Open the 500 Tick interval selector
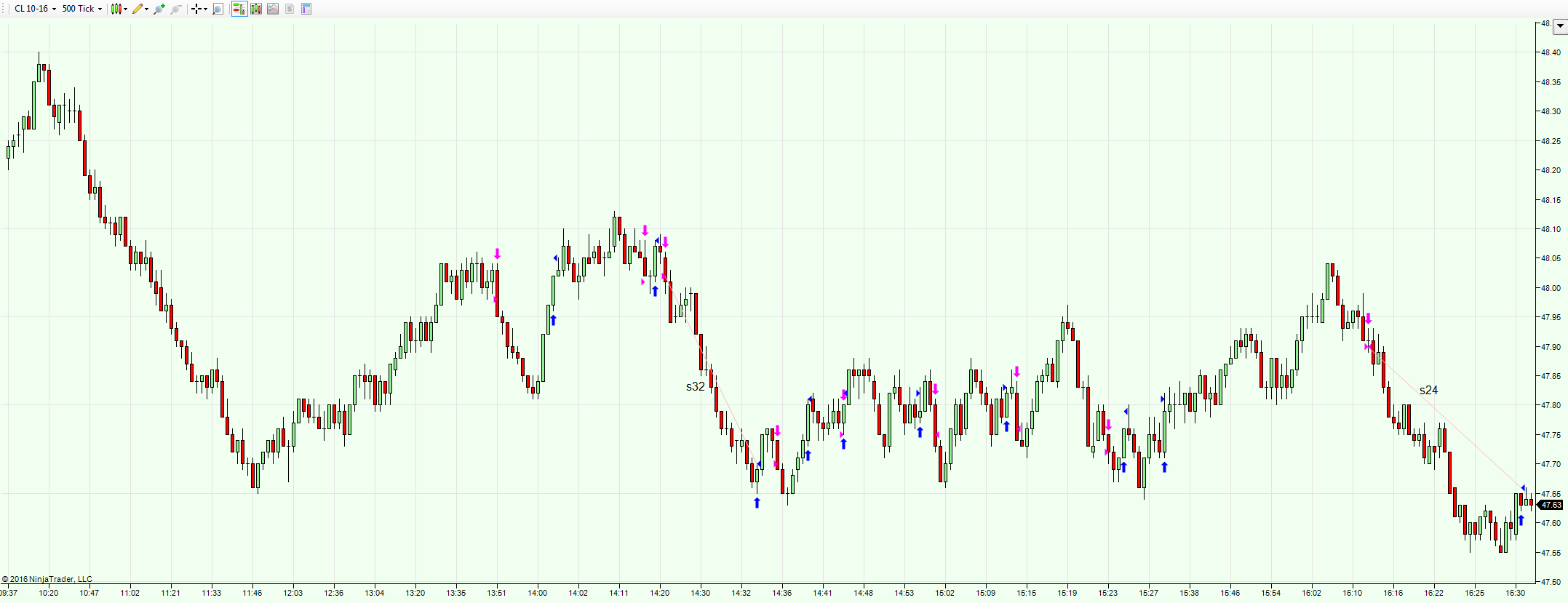Viewport: 1568px width, 603px height. click(81, 9)
